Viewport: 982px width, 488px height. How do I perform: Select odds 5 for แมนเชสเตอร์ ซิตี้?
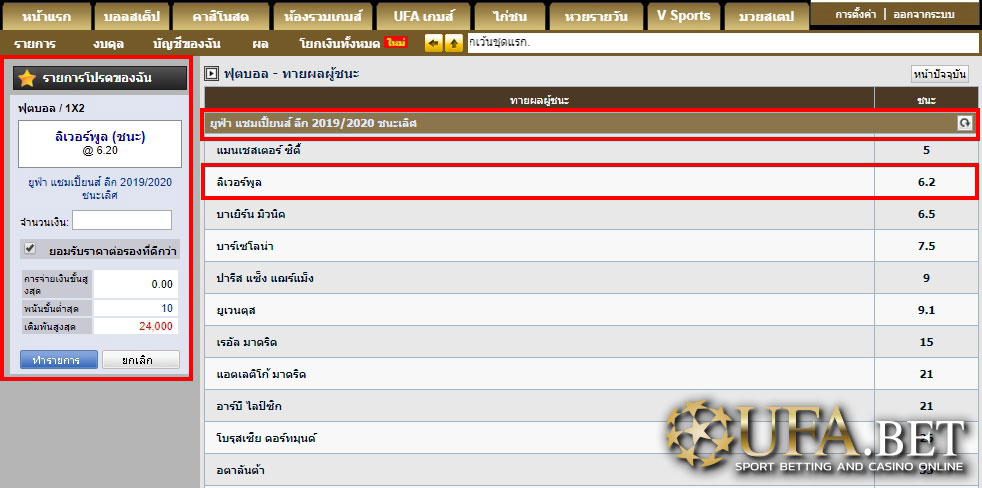926,150
